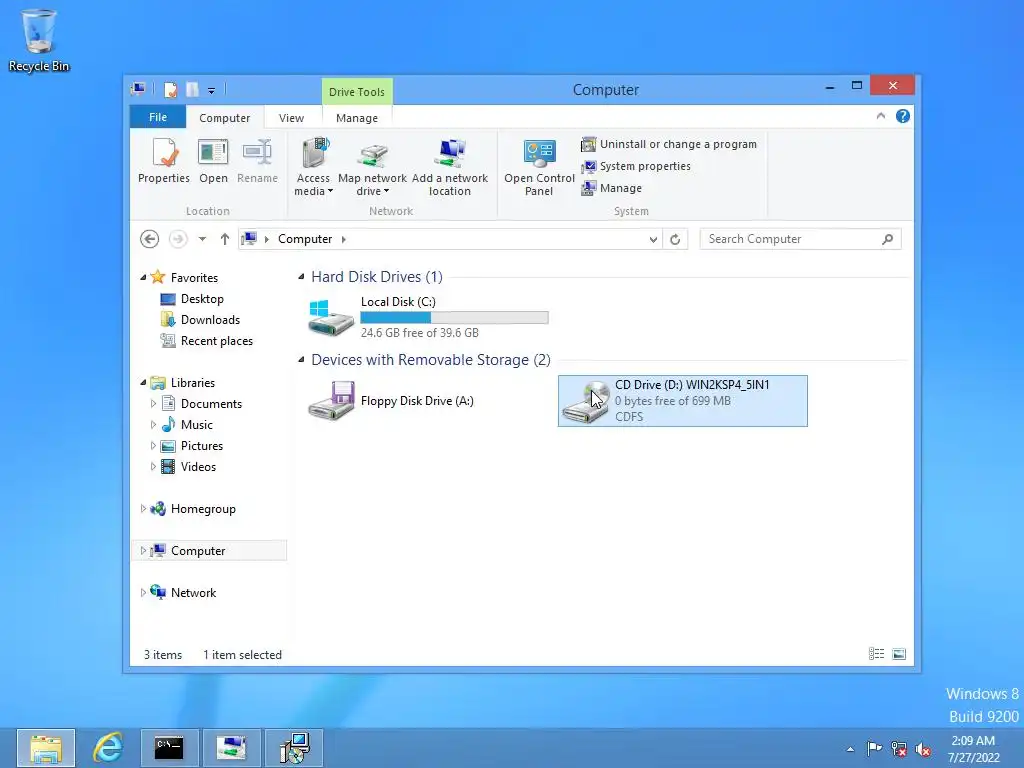Click the Open ribbon icon

214,161
